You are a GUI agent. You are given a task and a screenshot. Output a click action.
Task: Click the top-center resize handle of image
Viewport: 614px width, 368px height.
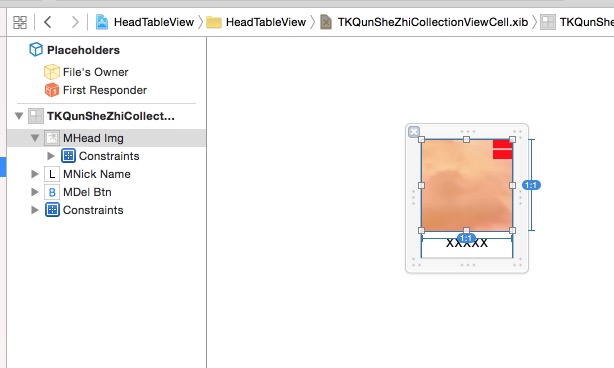click(466, 139)
